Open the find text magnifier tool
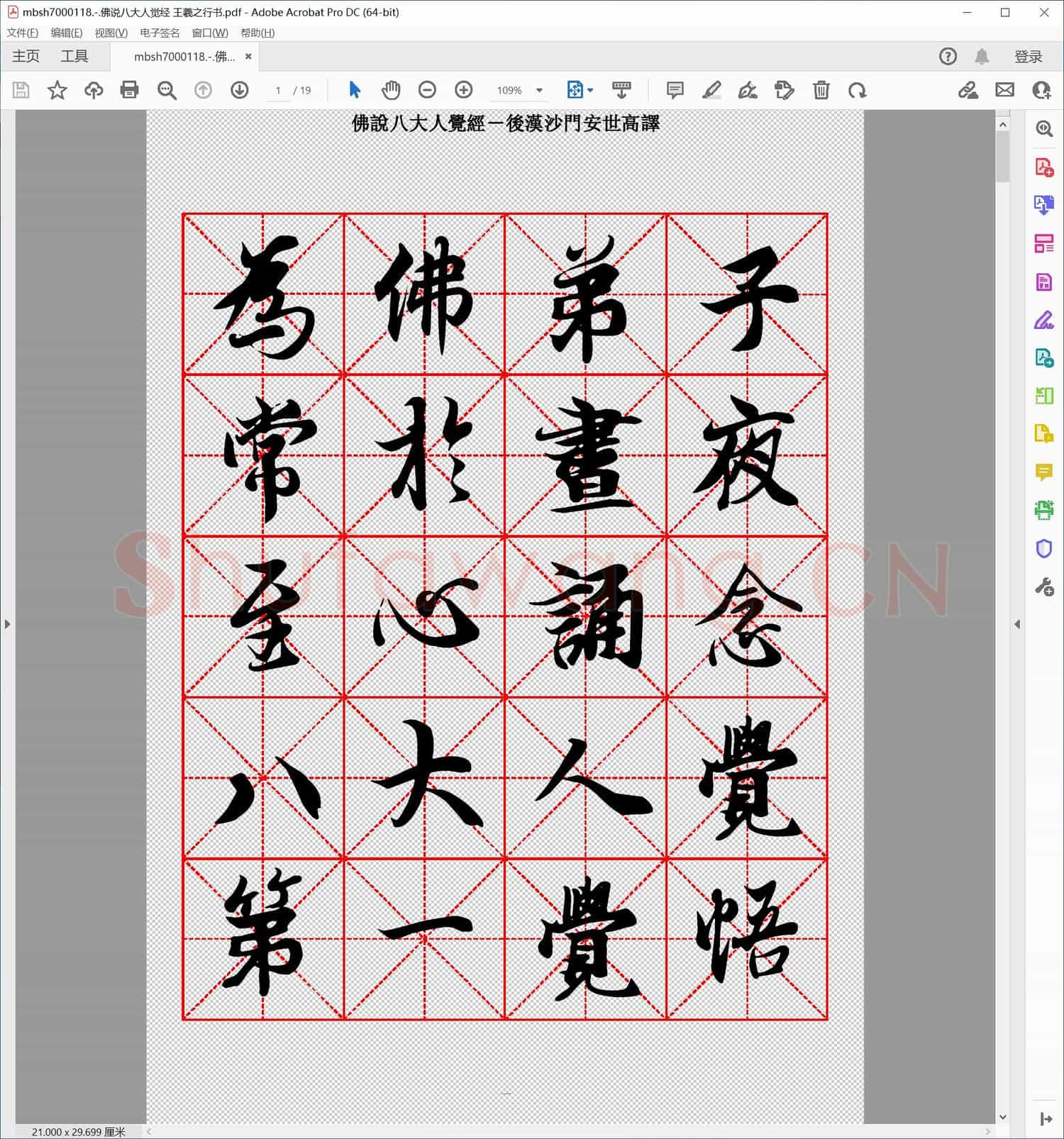Viewport: 1064px width, 1139px height. click(167, 90)
